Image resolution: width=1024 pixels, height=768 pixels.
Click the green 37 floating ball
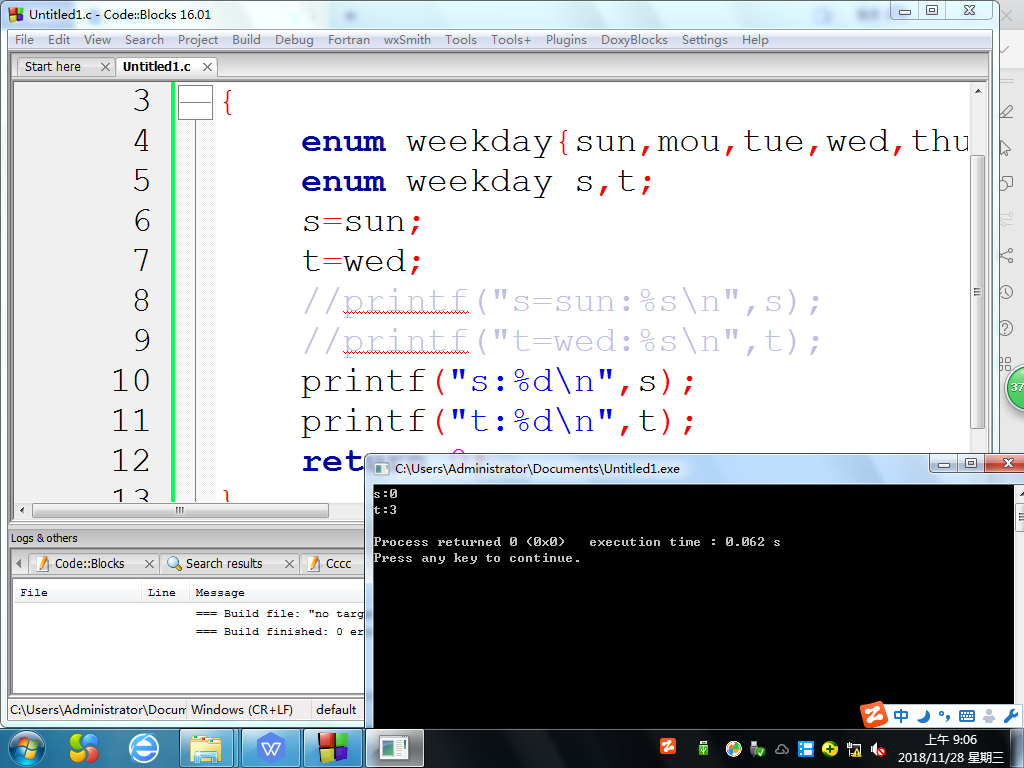click(1015, 387)
